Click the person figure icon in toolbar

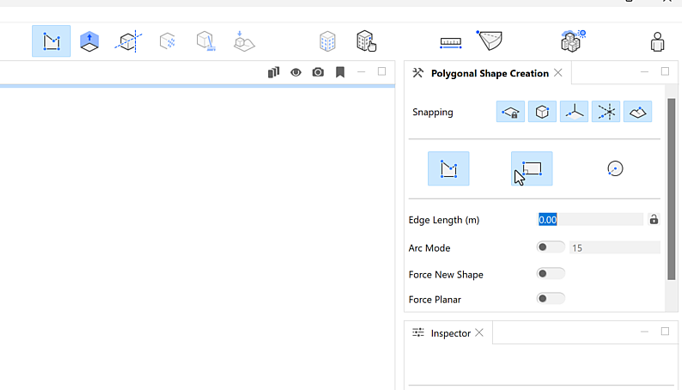657,42
